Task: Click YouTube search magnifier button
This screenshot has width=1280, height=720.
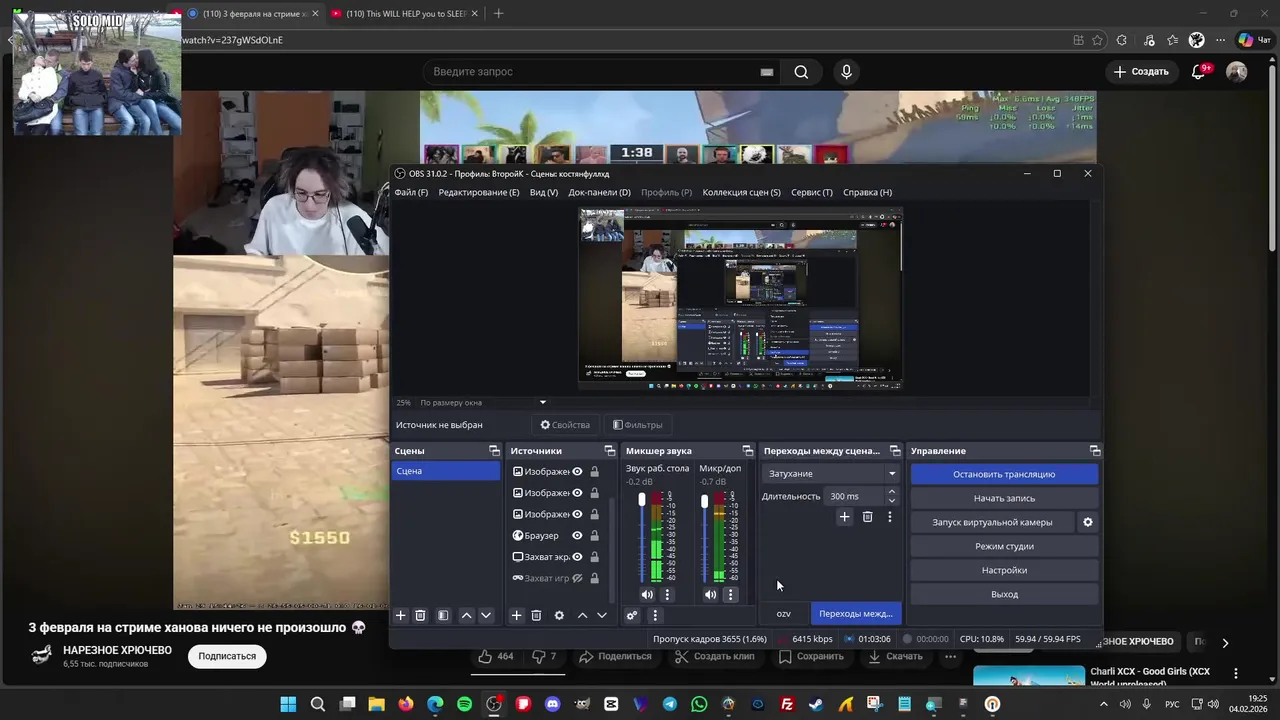Action: tap(801, 72)
